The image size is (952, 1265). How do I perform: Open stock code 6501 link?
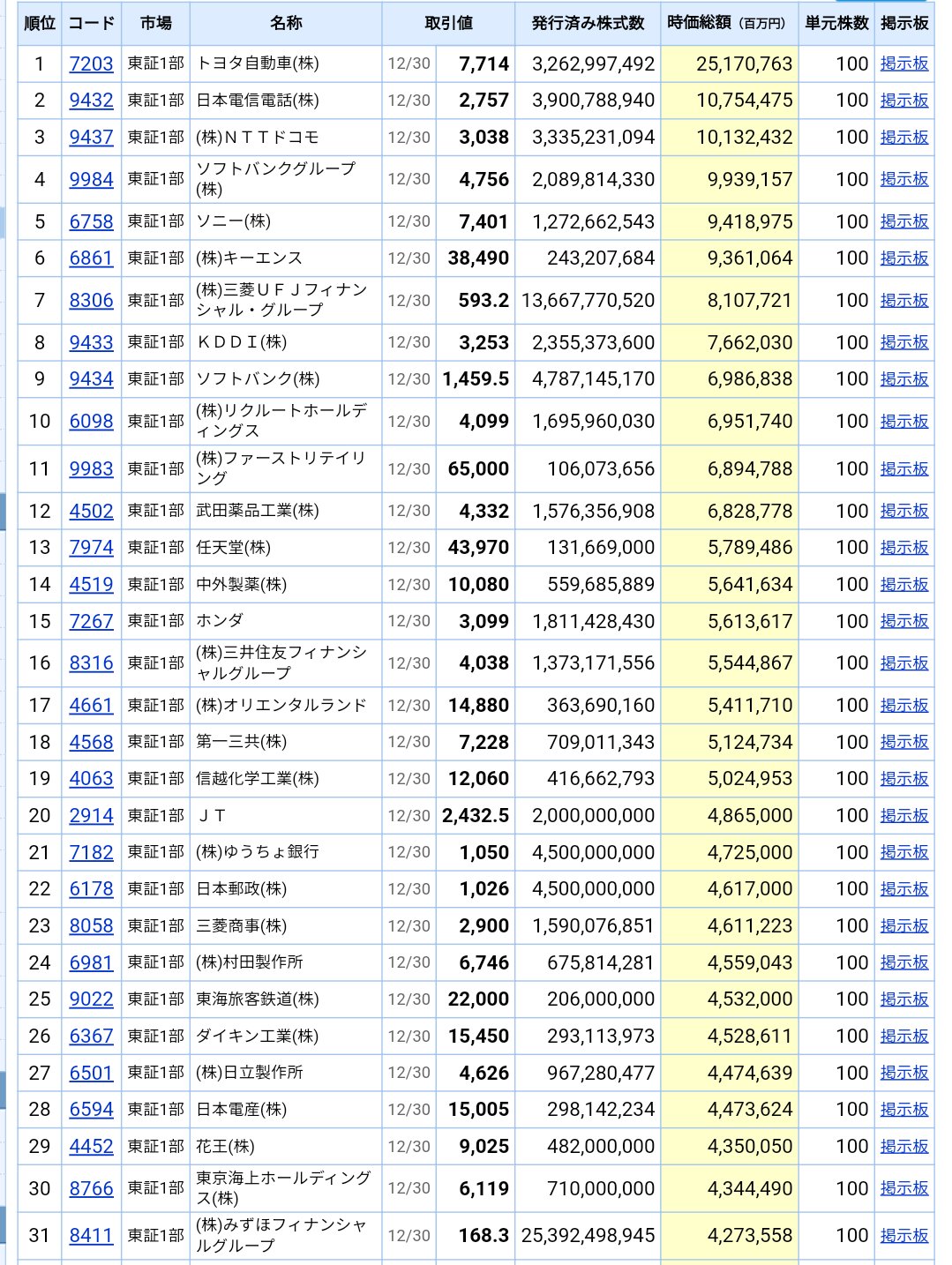point(92,1073)
